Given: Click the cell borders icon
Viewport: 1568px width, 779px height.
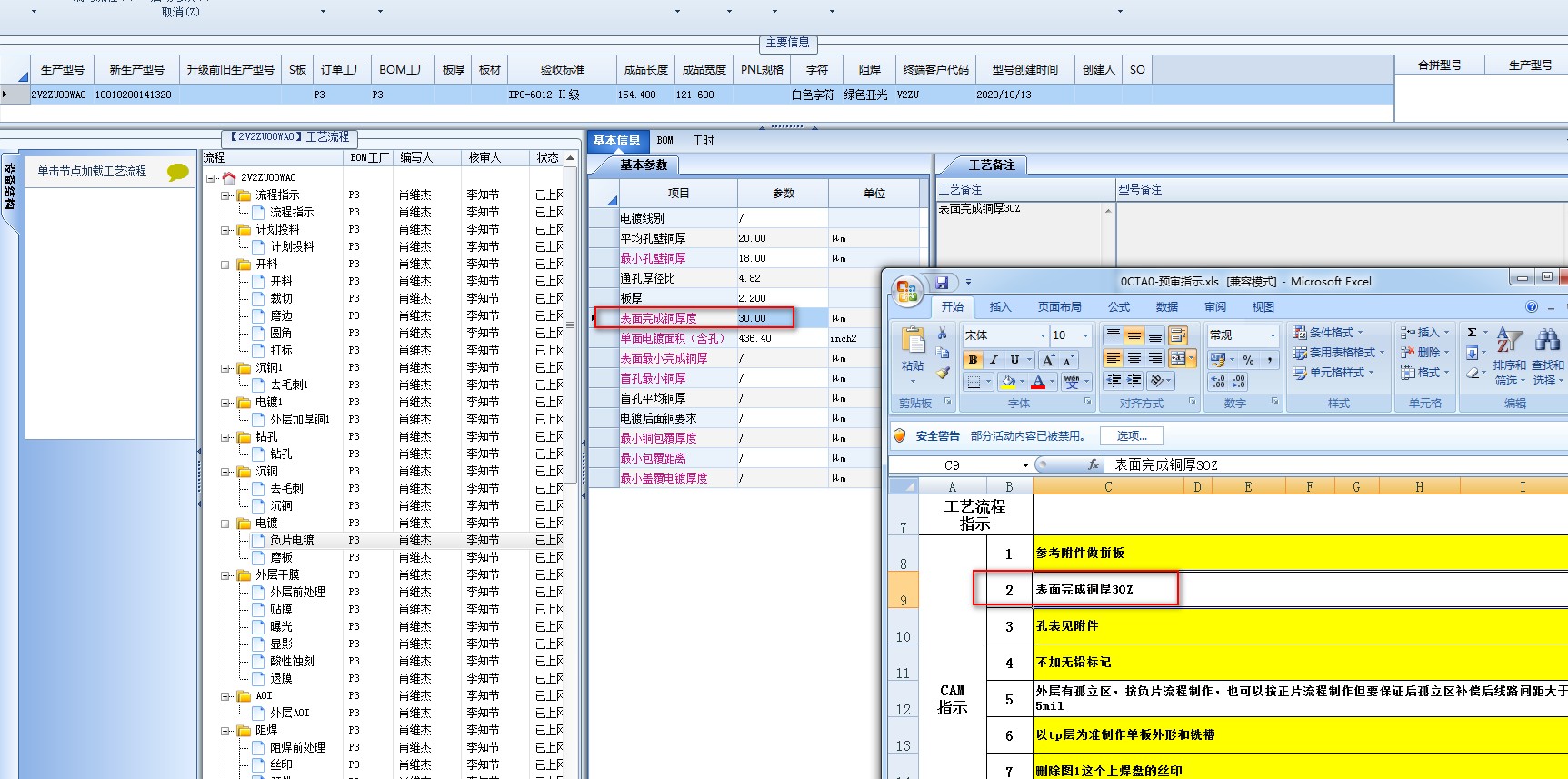Looking at the screenshot, I should pos(974,381).
